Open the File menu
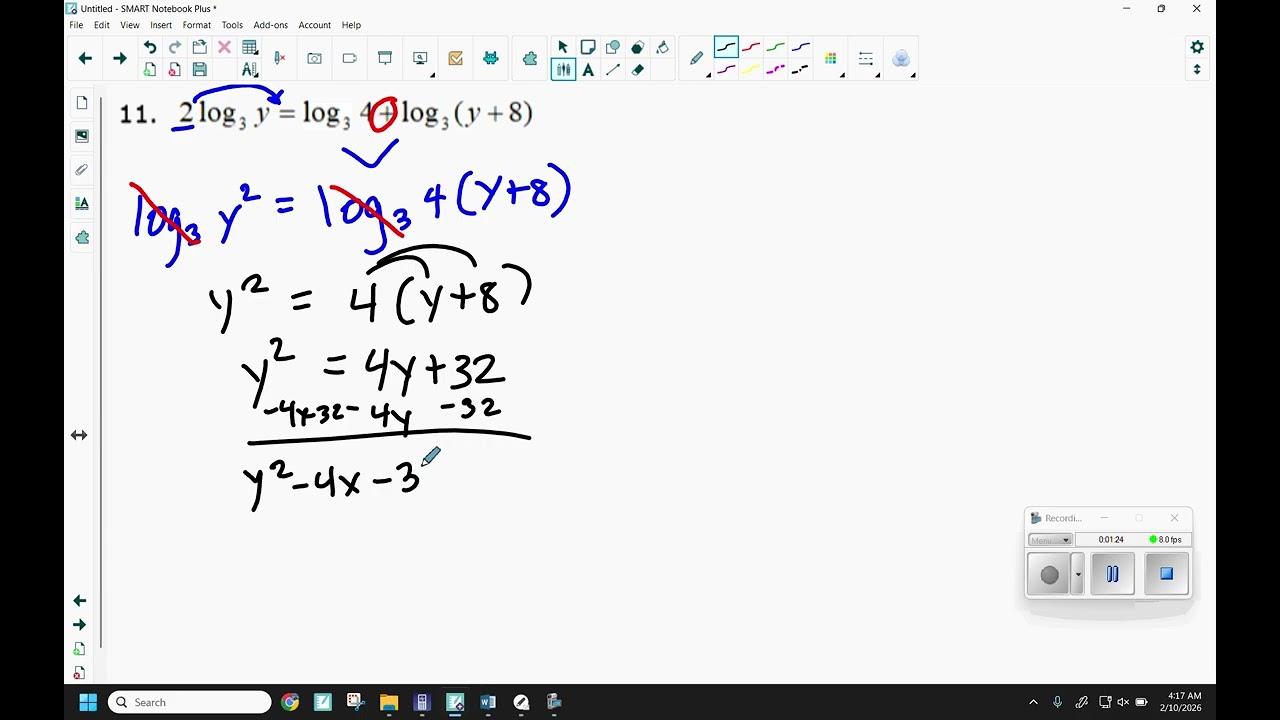 (x=76, y=25)
